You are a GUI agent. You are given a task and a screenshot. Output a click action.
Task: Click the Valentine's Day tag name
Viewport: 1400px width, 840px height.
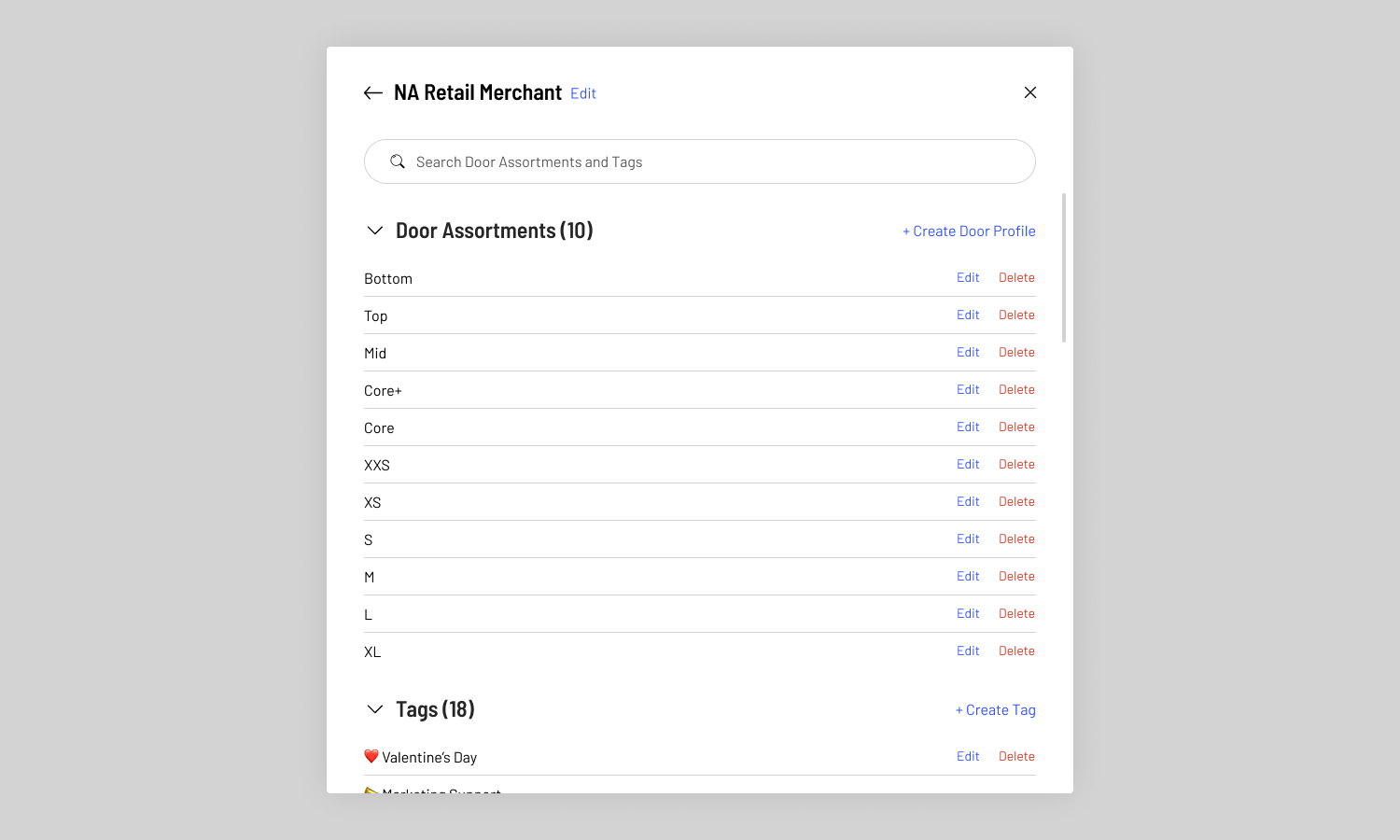(x=429, y=758)
